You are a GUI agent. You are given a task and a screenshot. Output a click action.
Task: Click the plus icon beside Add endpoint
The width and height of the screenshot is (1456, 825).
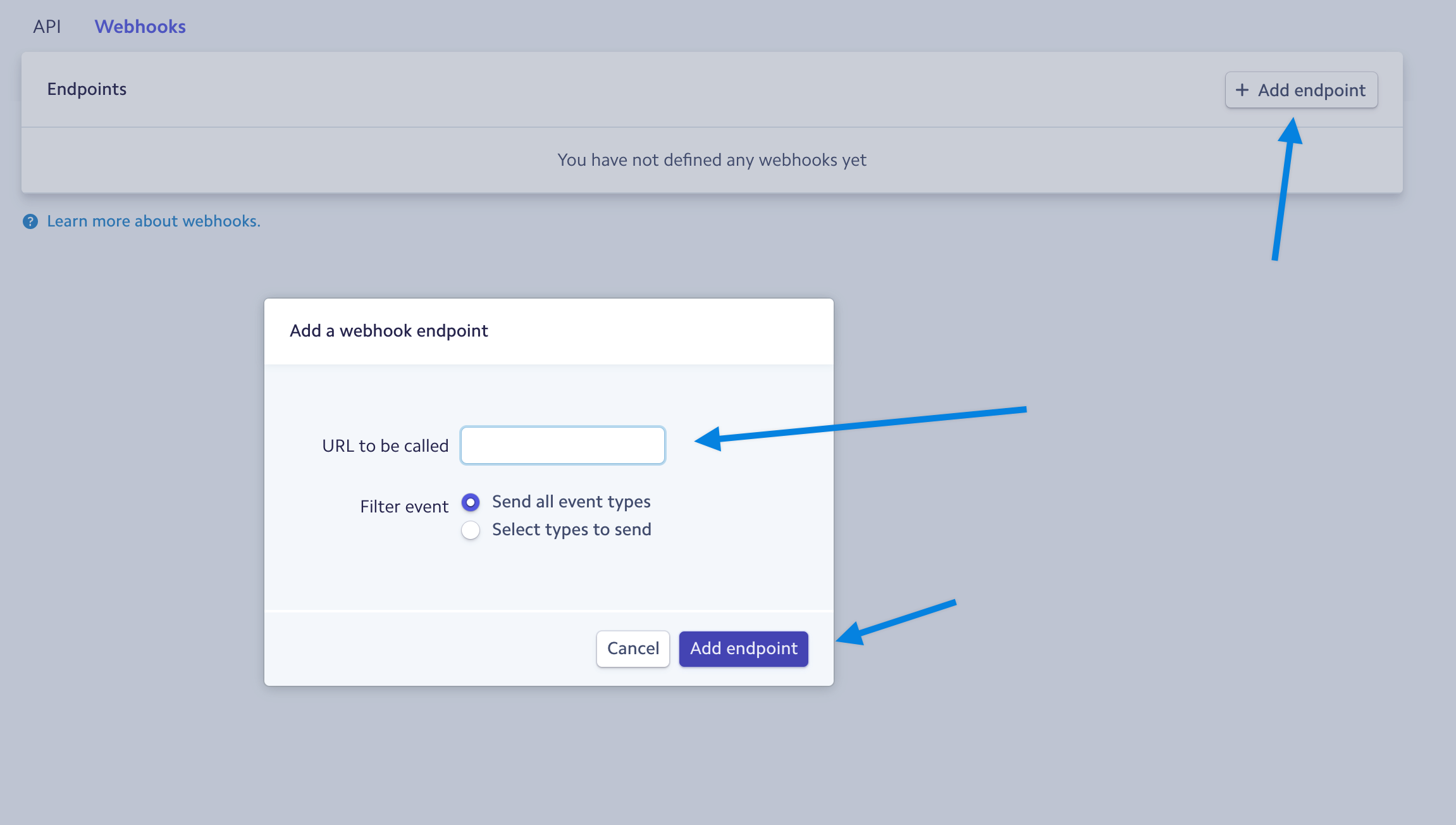1242,90
